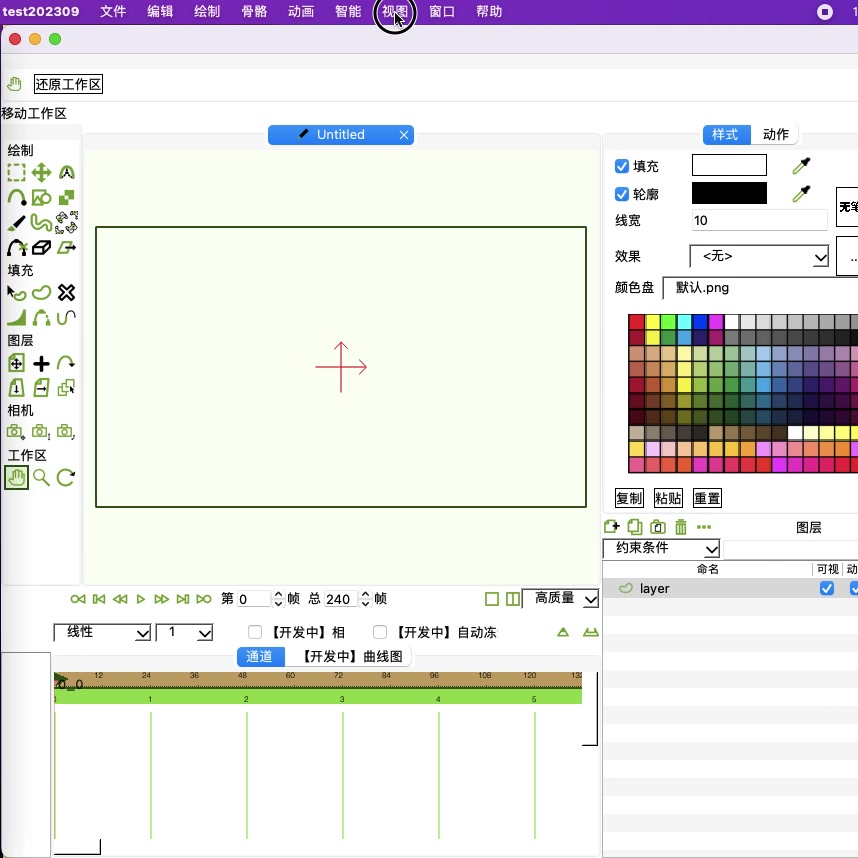858x858 pixels.
Task: Pick the eraser tool in drawing section
Action: point(41,247)
